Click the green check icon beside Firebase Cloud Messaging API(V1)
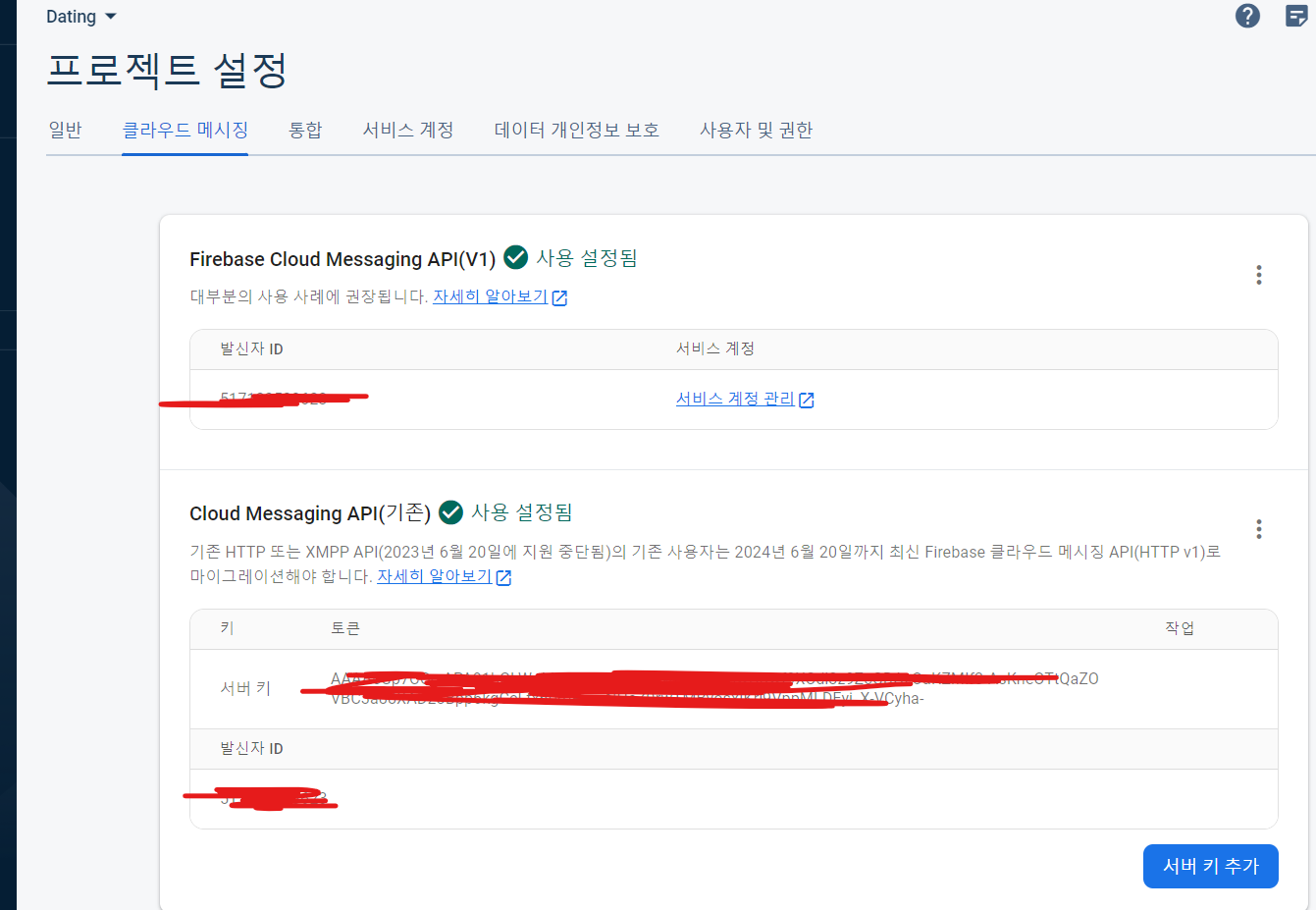This screenshot has width=1316, height=910. [x=515, y=257]
